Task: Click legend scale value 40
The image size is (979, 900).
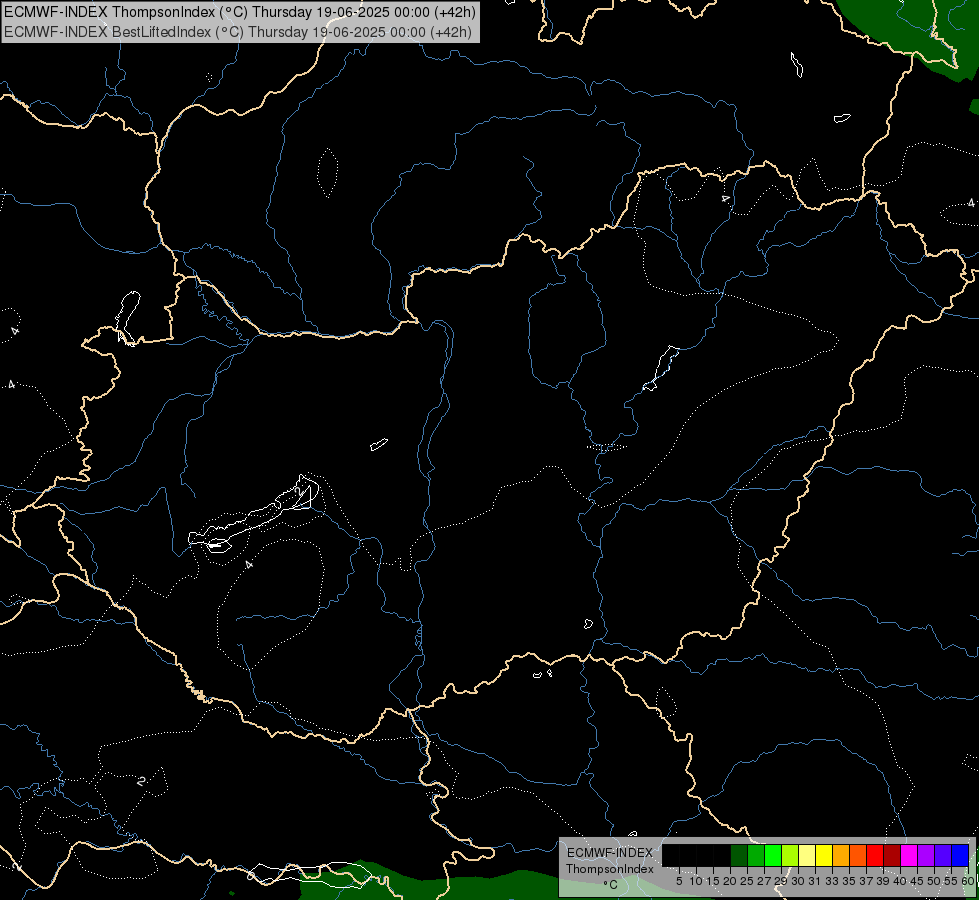Action: coord(900,881)
